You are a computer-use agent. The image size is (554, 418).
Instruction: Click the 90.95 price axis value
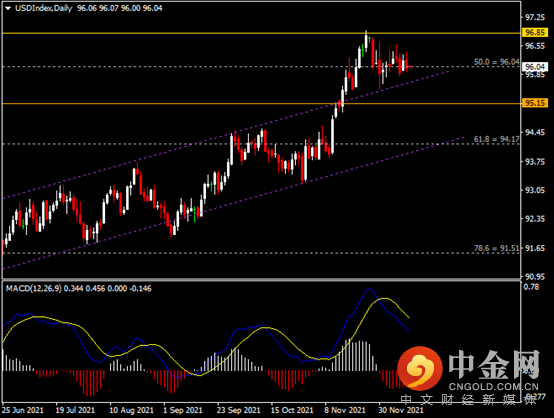535,277
